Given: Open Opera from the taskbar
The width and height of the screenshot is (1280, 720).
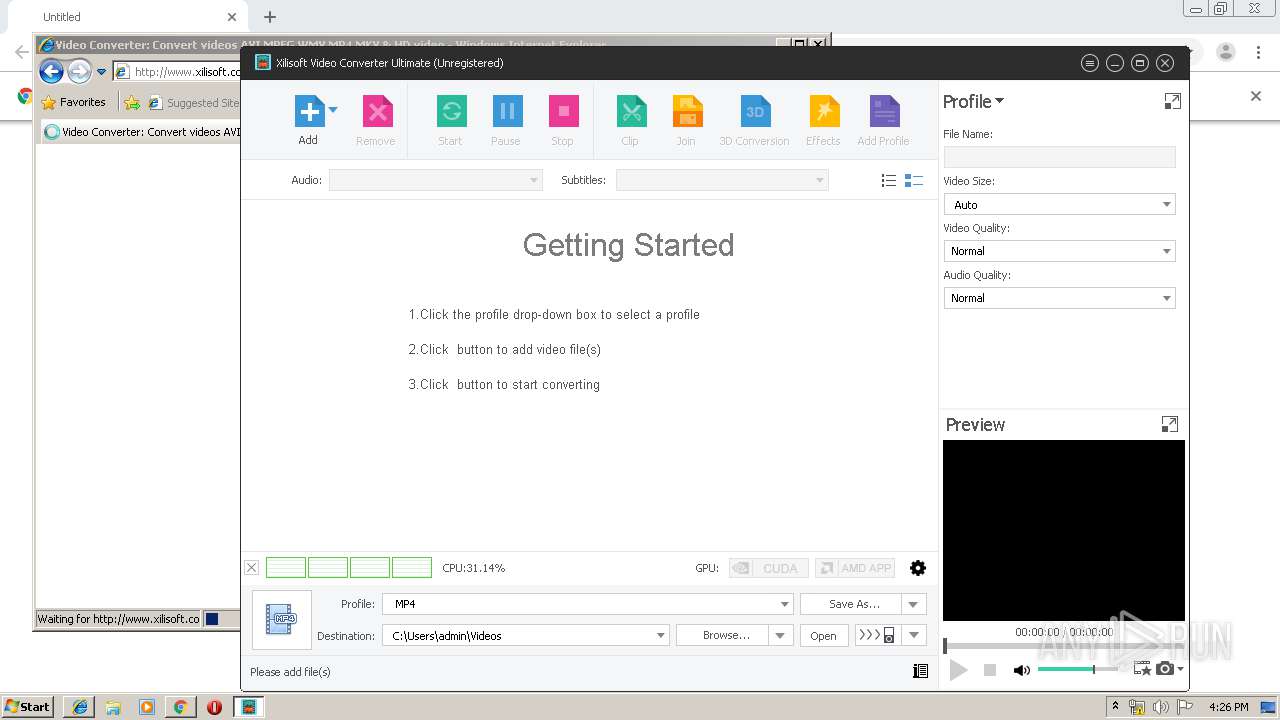Looking at the screenshot, I should [214, 706].
